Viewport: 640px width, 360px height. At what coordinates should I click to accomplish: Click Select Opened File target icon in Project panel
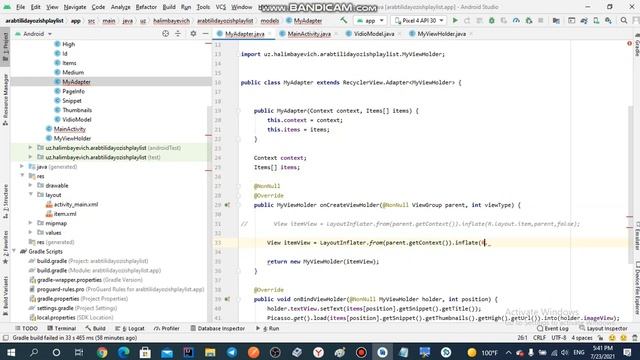pyautogui.click(x=165, y=34)
